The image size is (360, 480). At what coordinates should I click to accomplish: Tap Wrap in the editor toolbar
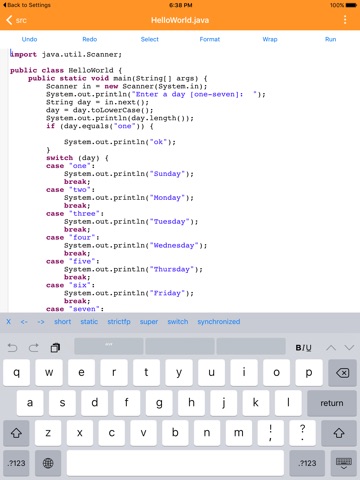pyautogui.click(x=270, y=39)
